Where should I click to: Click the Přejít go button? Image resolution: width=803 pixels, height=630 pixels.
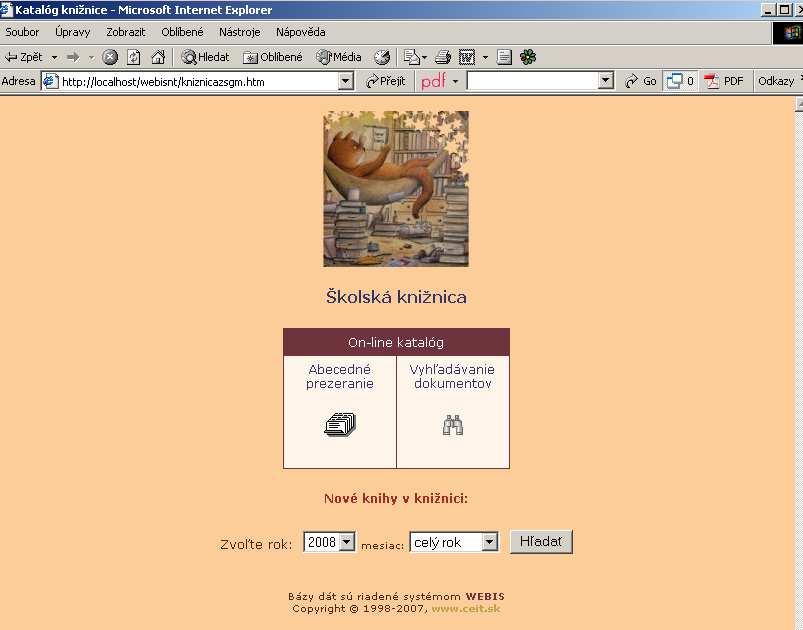pos(386,81)
